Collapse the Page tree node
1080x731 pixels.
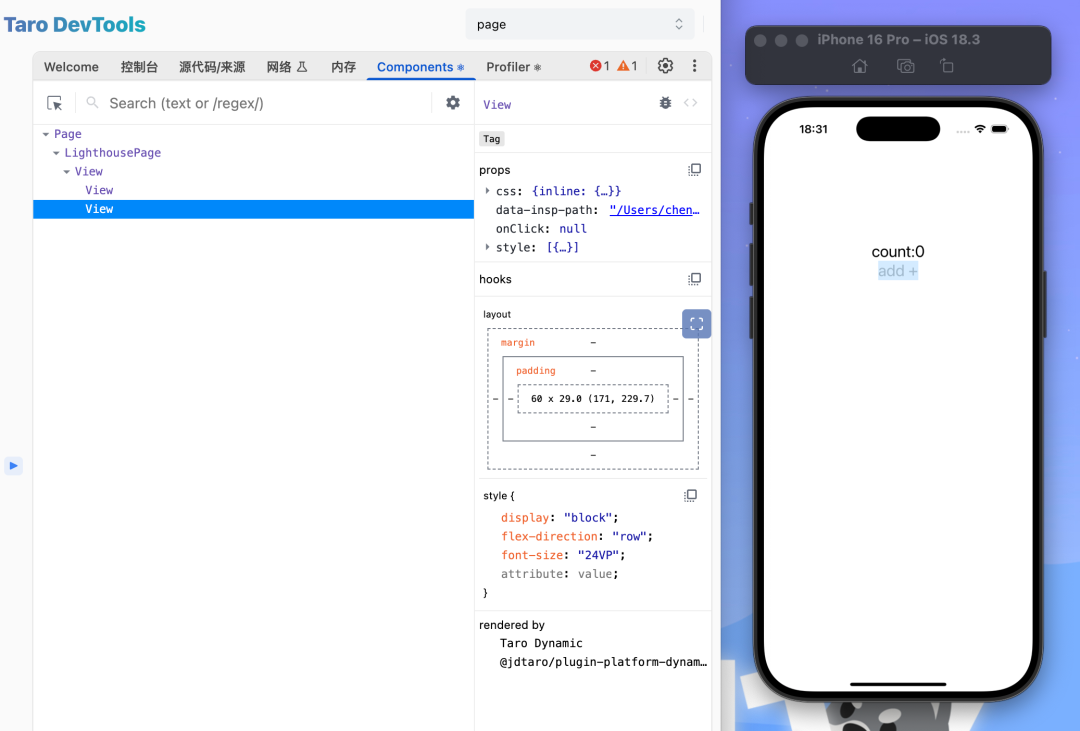(45, 134)
